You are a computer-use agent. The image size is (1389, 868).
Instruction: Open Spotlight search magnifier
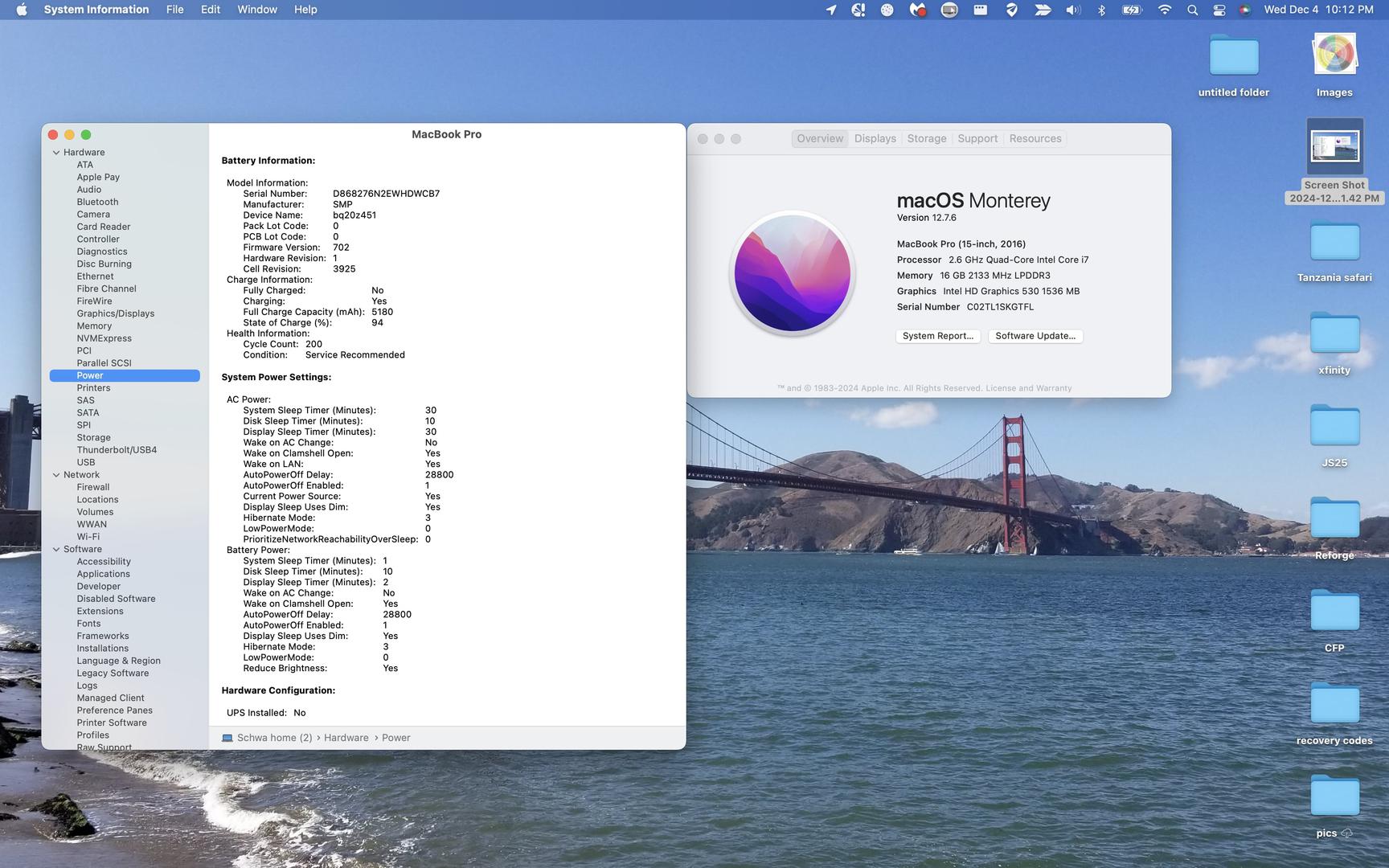1192,10
